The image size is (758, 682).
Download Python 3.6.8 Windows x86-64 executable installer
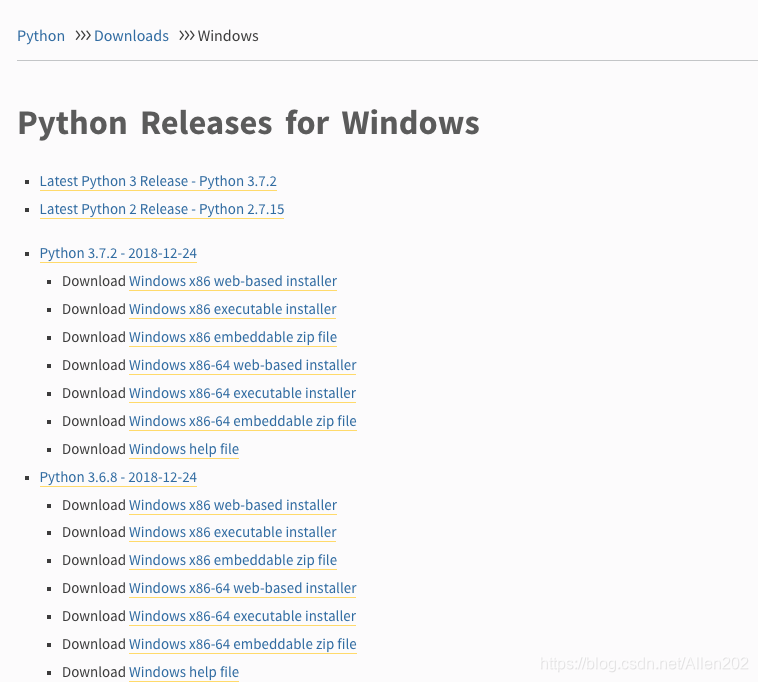(242, 616)
